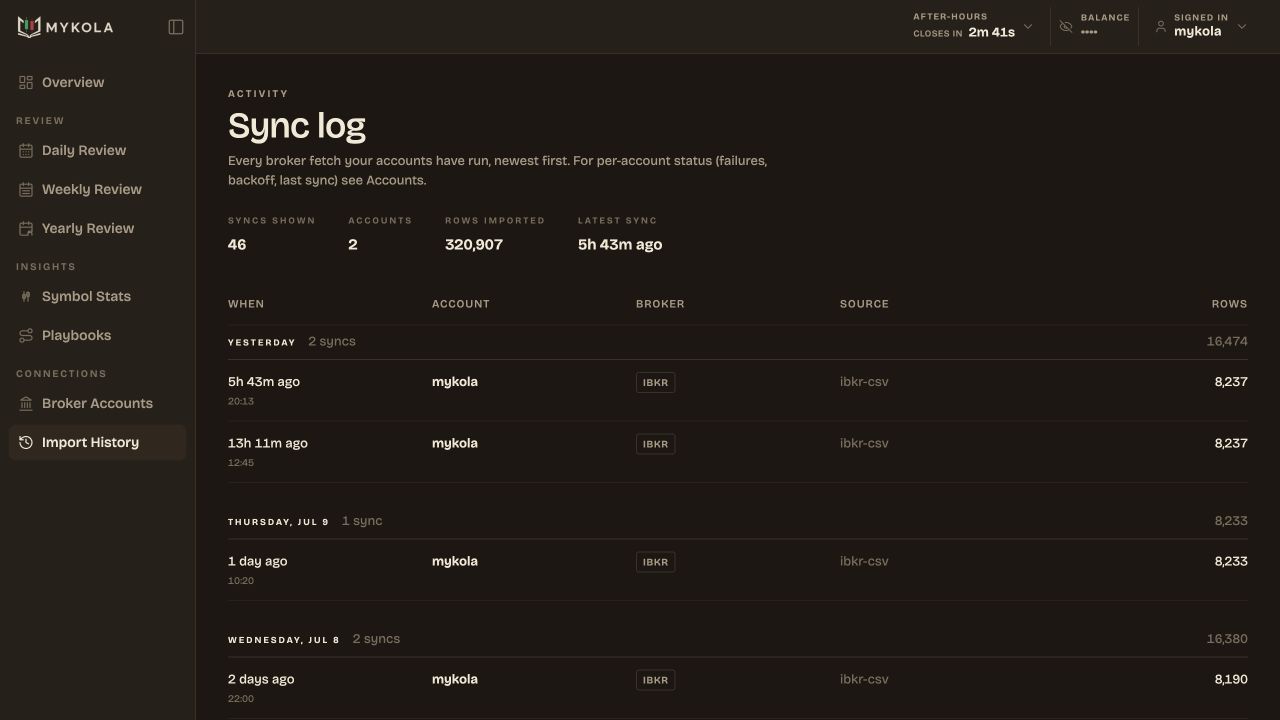Click IBKR badge in 2 days ago row
1280x720 pixels.
click(x=655, y=680)
